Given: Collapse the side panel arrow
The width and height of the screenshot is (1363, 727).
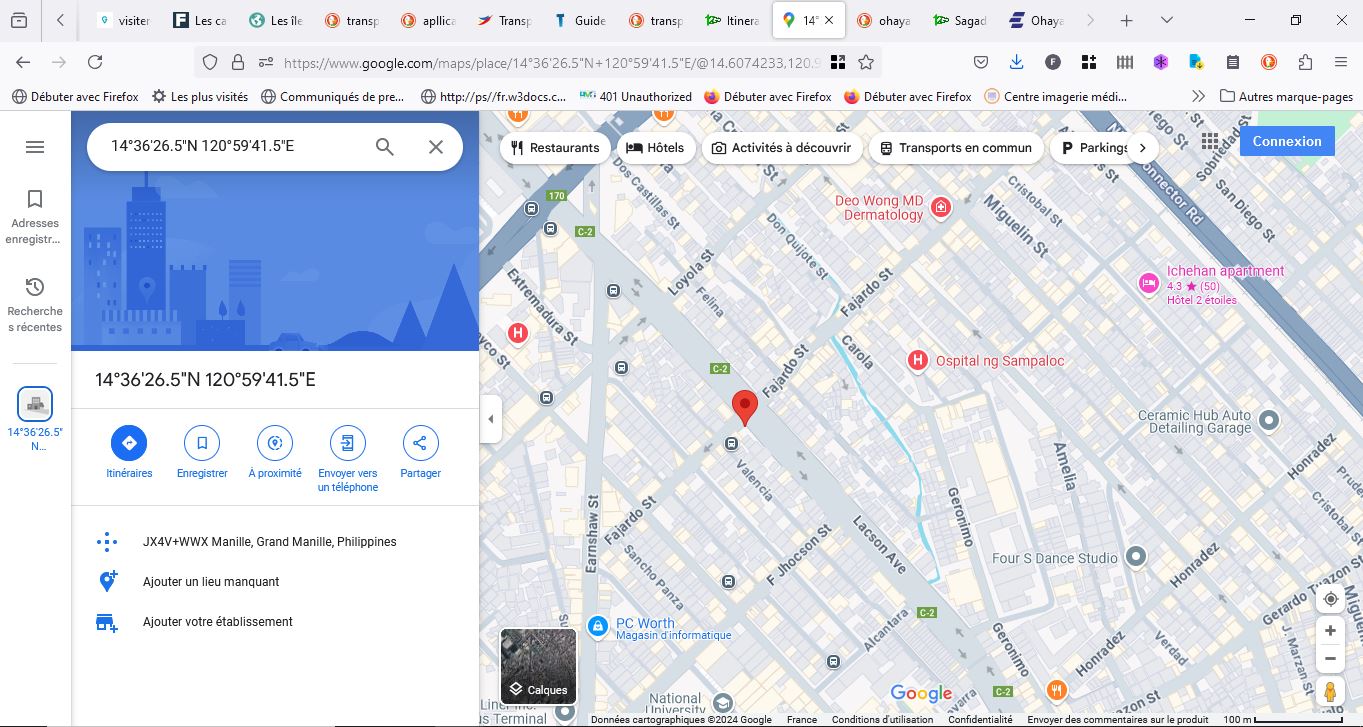Looking at the screenshot, I should [490, 419].
